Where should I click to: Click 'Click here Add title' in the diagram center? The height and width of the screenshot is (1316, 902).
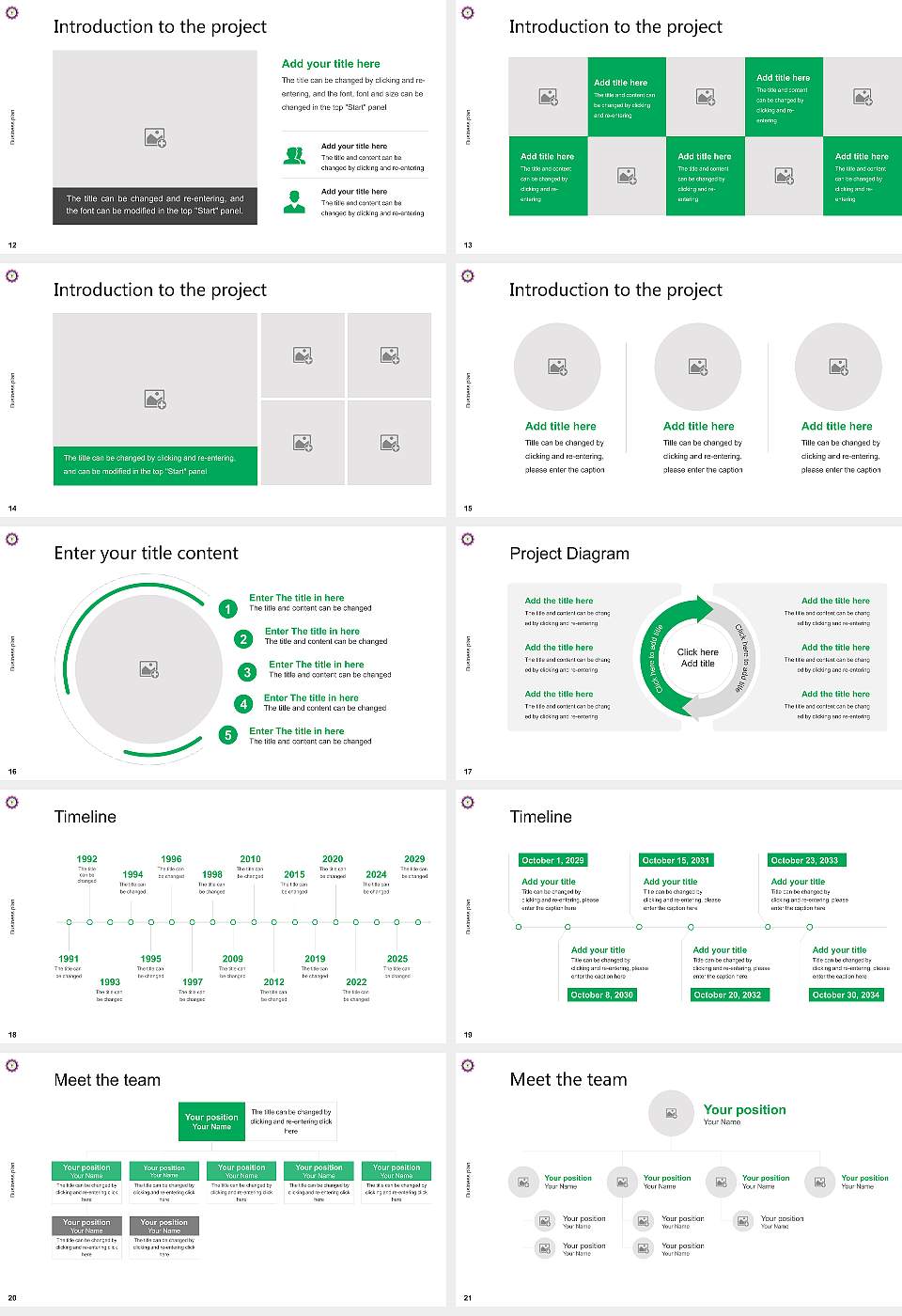[x=697, y=657]
